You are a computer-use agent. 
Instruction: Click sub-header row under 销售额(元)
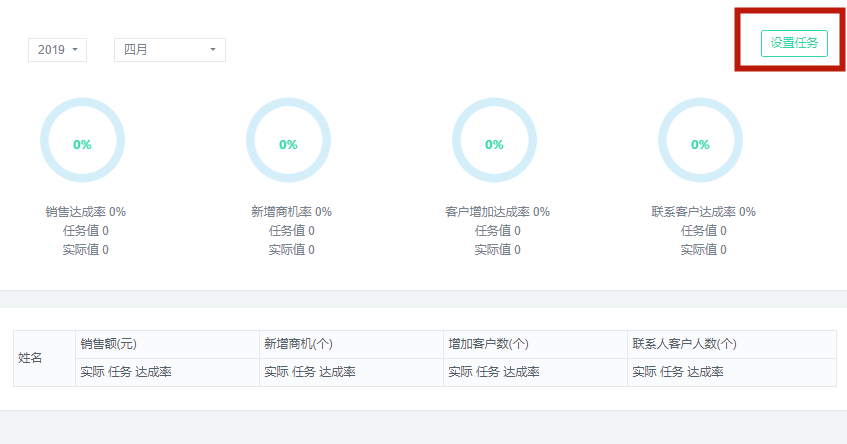(126, 372)
